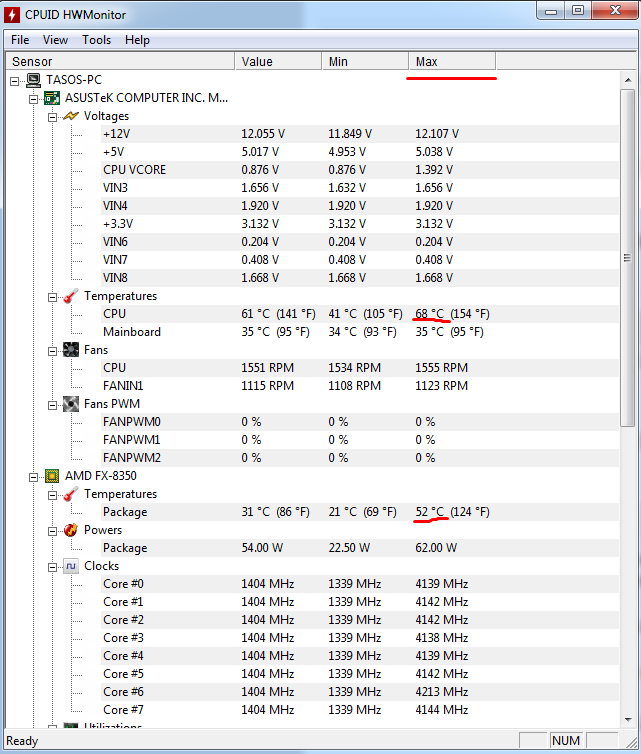Viewport: 641px width, 754px height.
Task: Select the Mainboard temperature row
Action: (x=360, y=332)
